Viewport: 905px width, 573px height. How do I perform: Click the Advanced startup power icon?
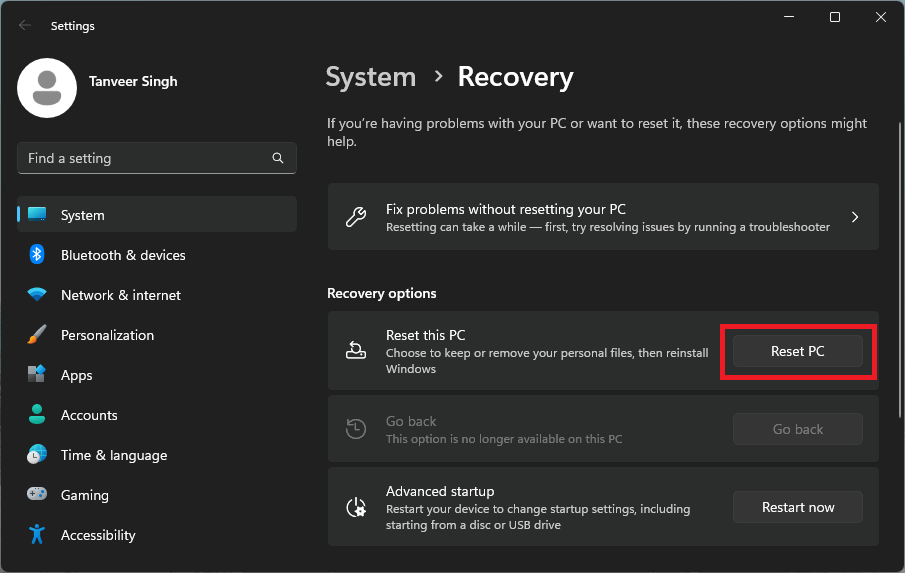[x=356, y=507]
